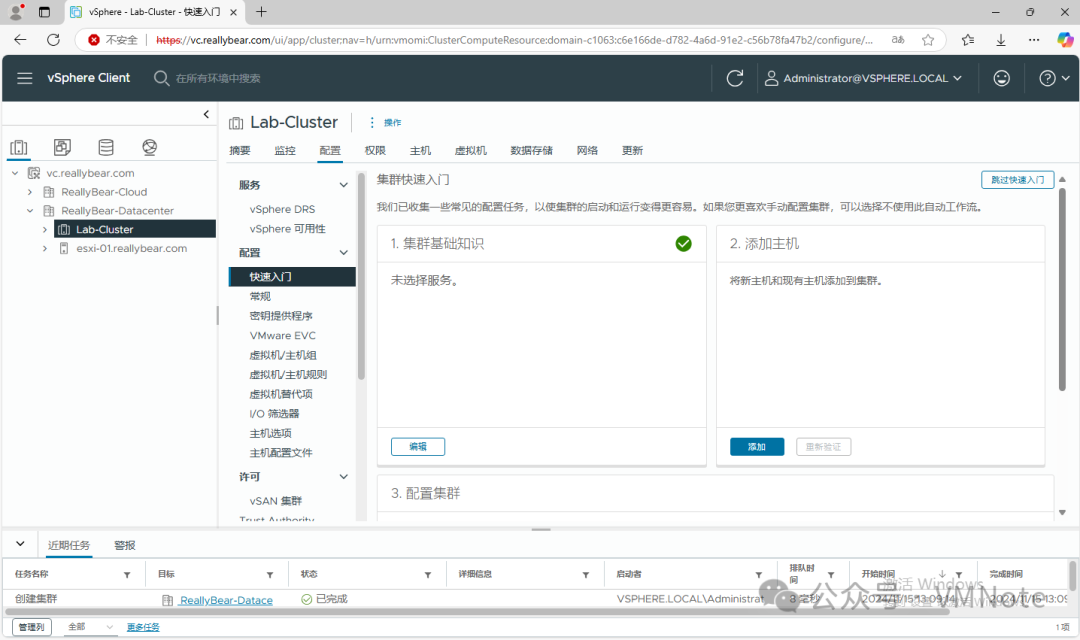
Task: Open the help question mark menu
Action: tap(1054, 79)
